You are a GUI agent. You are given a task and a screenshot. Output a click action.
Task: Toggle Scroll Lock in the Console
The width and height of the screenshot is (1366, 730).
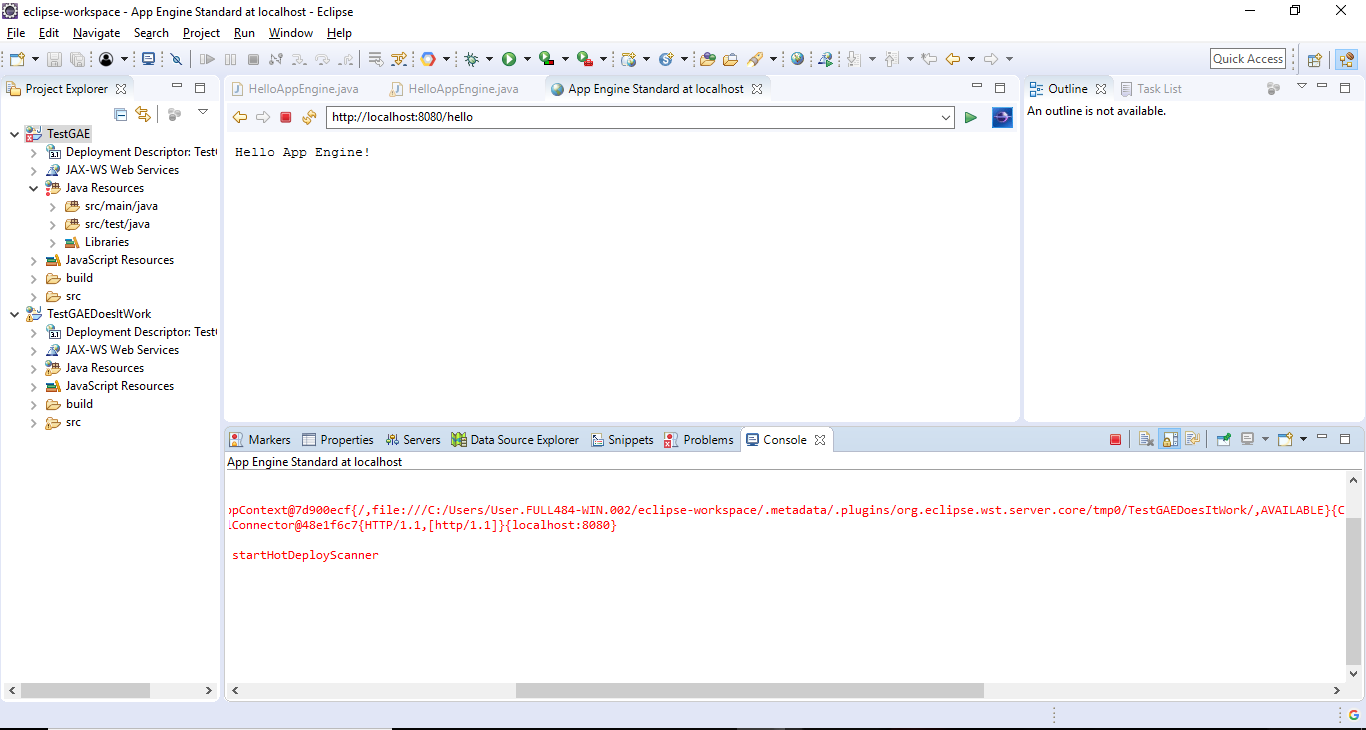1169,439
